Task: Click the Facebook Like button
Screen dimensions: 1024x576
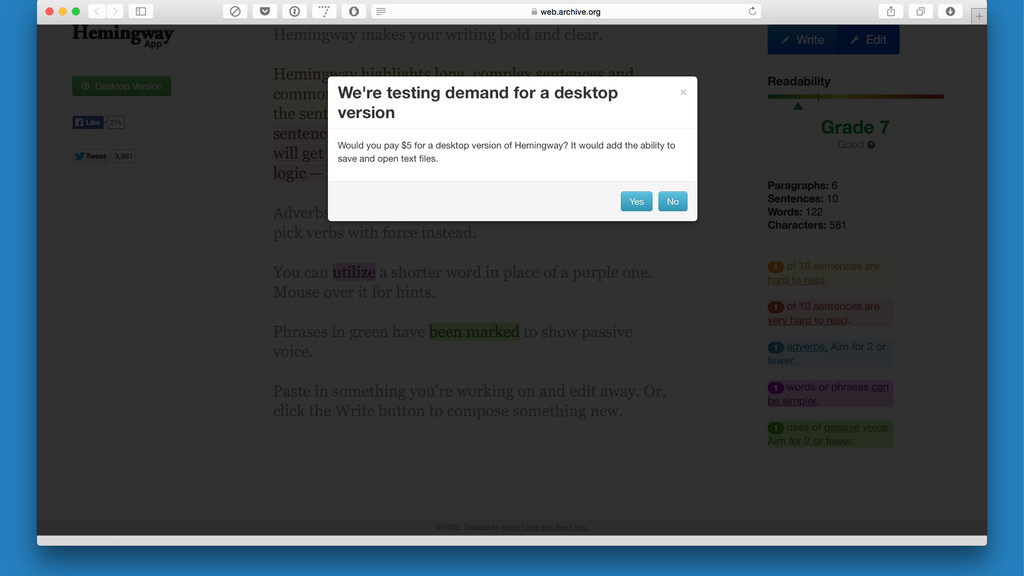Action: click(x=88, y=122)
